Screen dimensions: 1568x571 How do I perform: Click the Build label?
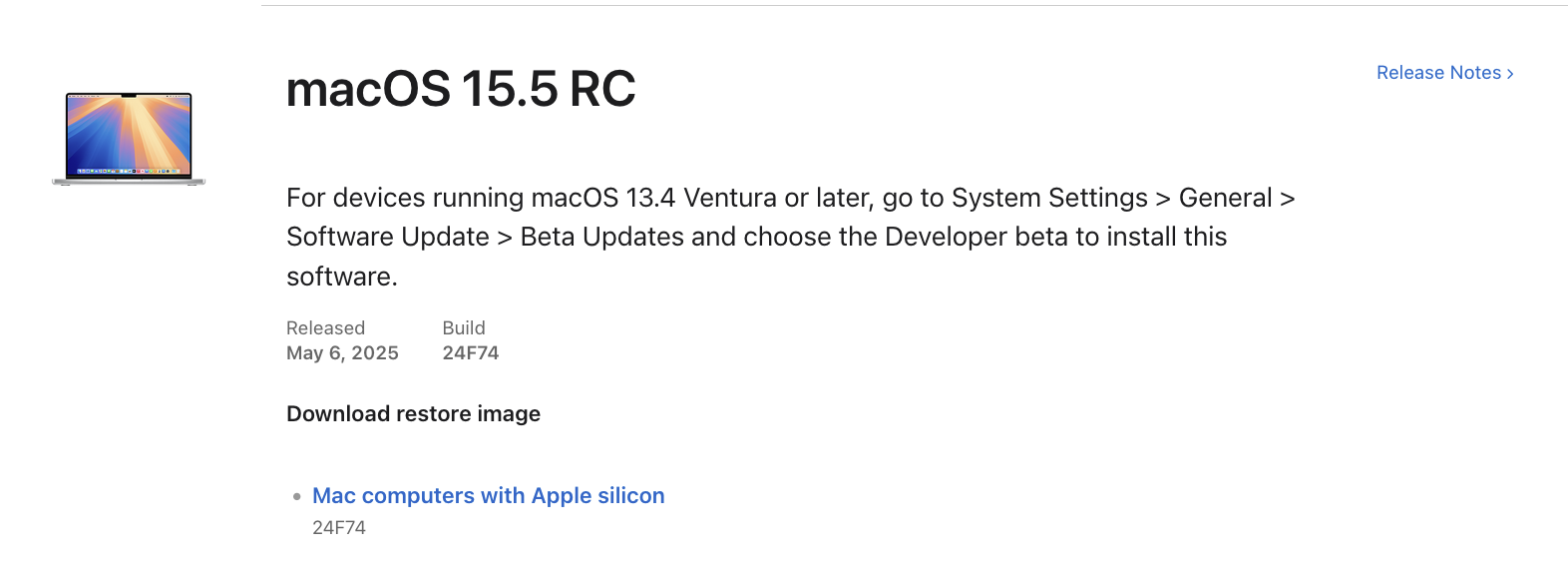464,328
